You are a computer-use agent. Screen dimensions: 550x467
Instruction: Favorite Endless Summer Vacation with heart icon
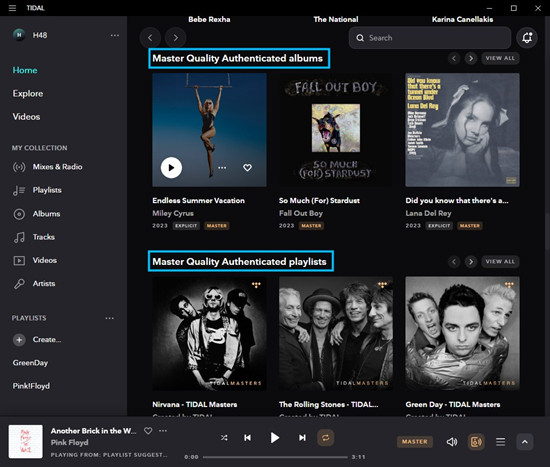coord(247,168)
